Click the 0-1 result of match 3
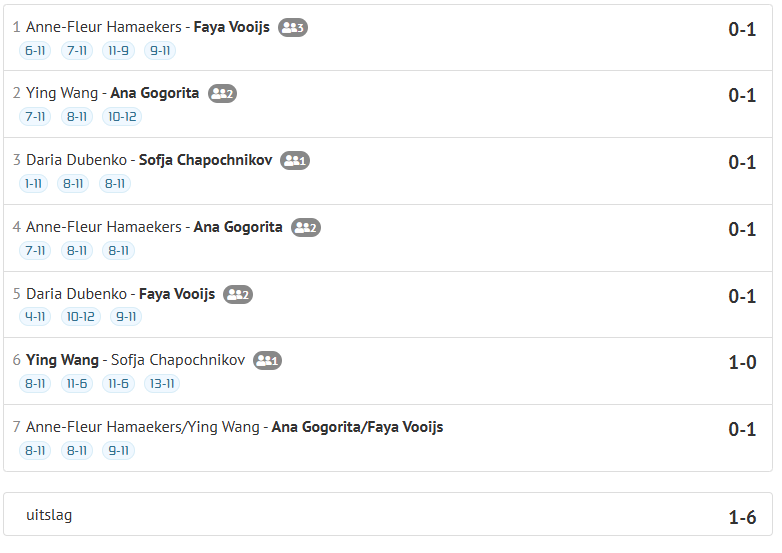Image resolution: width=782 pixels, height=553 pixels. coord(742,162)
